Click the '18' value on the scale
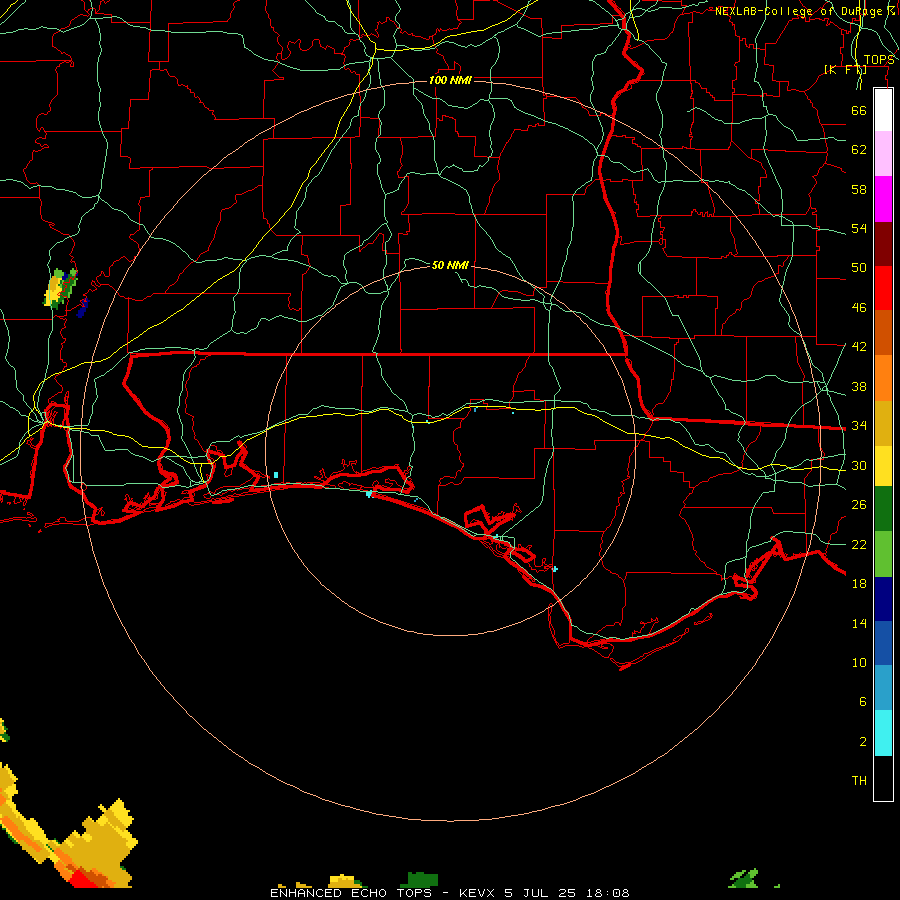The image size is (900, 900). [x=859, y=584]
